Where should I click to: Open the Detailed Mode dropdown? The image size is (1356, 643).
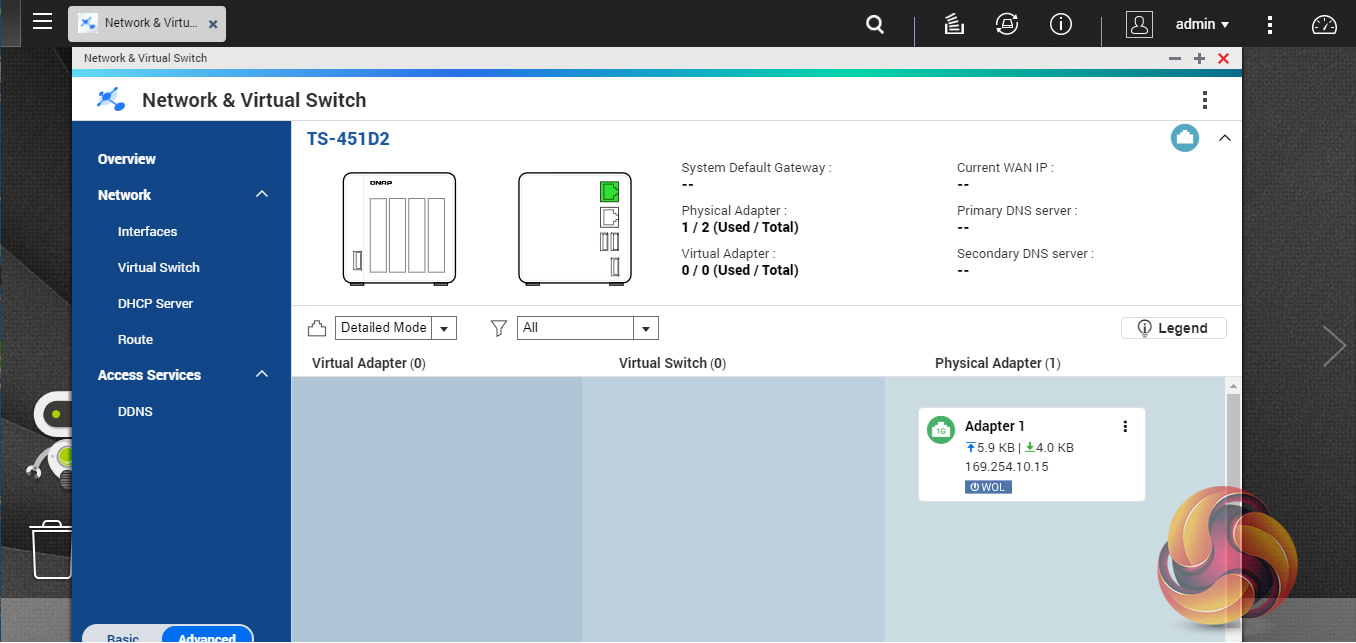click(396, 328)
